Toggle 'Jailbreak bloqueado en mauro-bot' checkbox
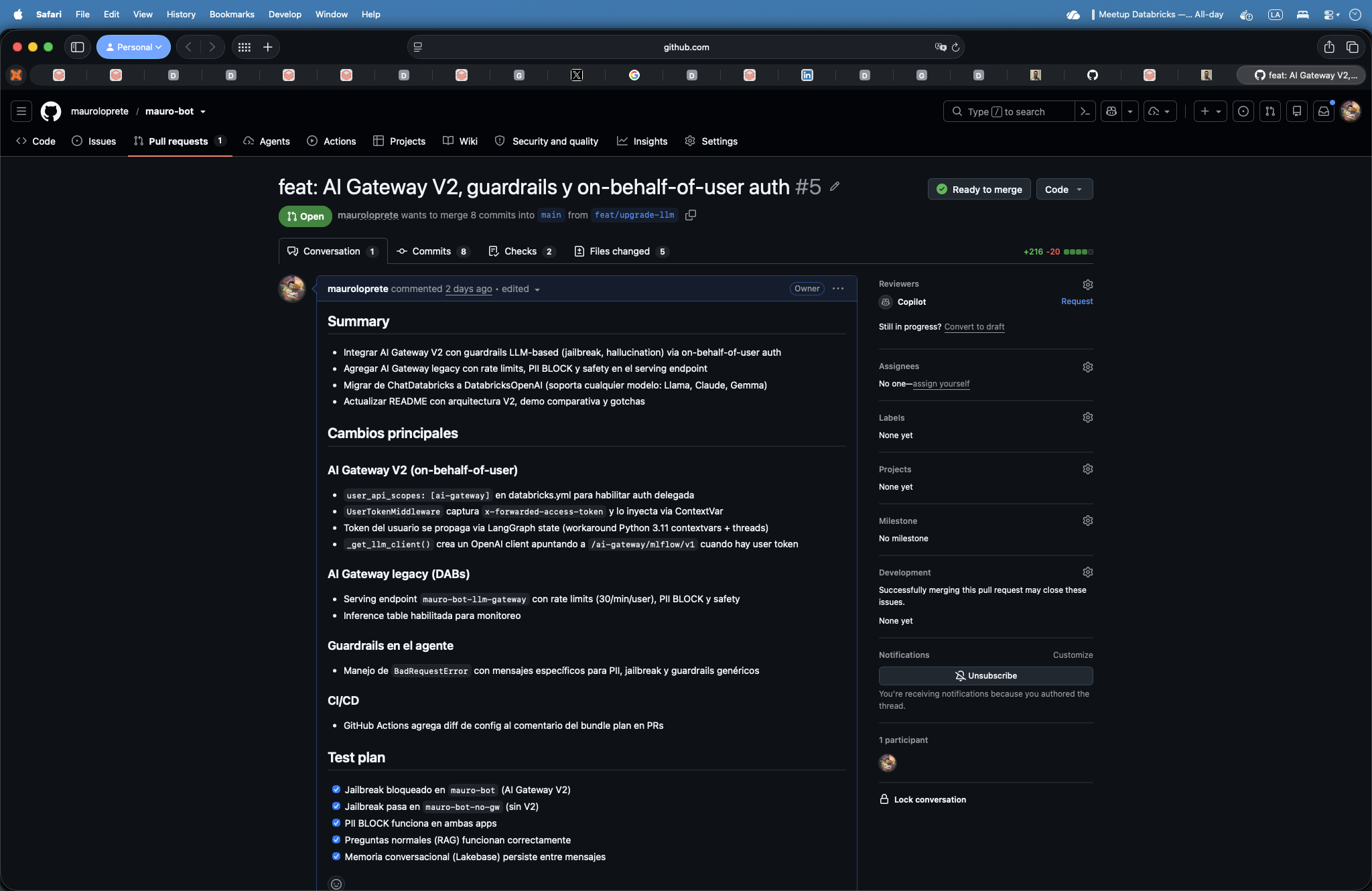The height and width of the screenshot is (891, 1372). click(x=336, y=789)
